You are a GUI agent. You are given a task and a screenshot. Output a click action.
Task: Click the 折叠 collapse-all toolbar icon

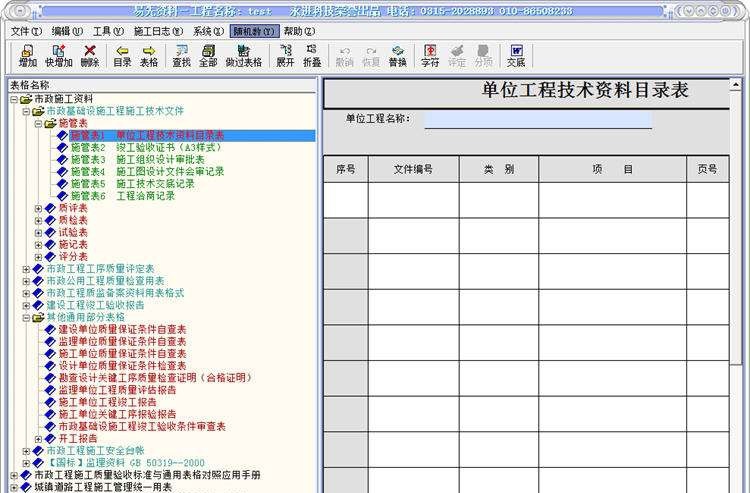tap(312, 55)
